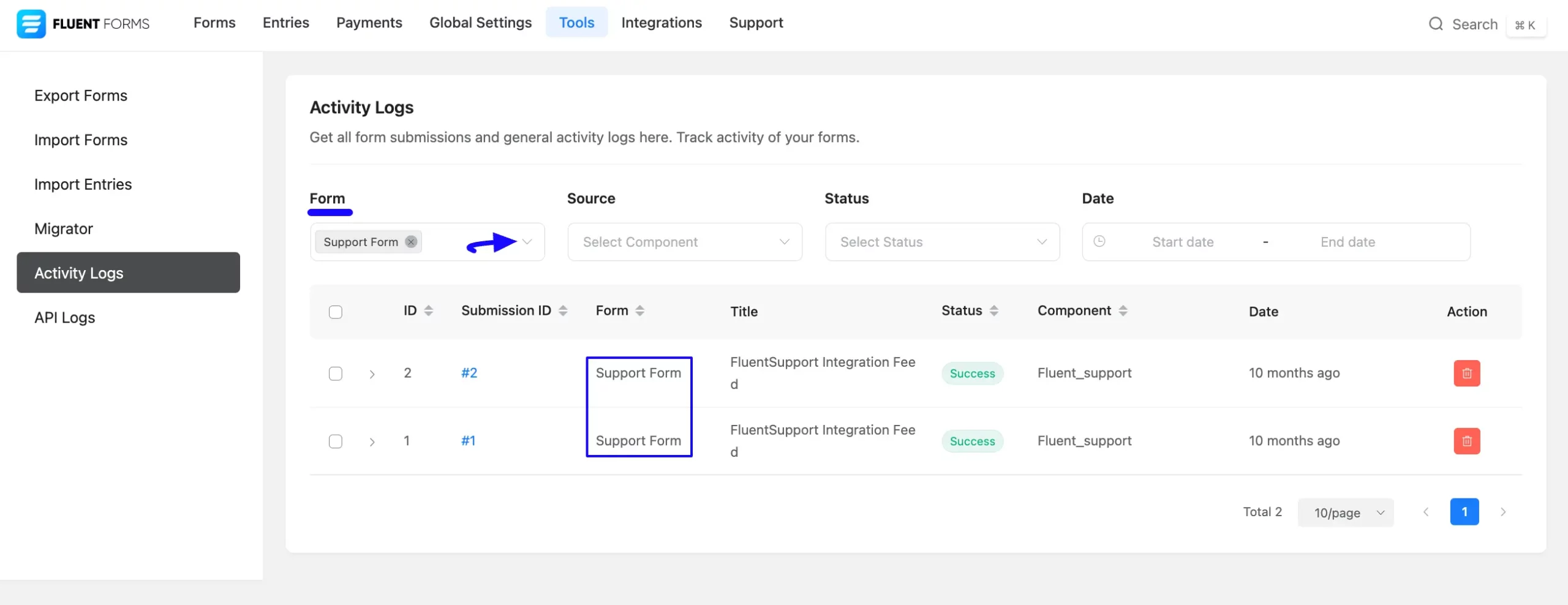Sort table by Submission ID column
This screenshot has height=605, width=1568.
pyautogui.click(x=563, y=310)
